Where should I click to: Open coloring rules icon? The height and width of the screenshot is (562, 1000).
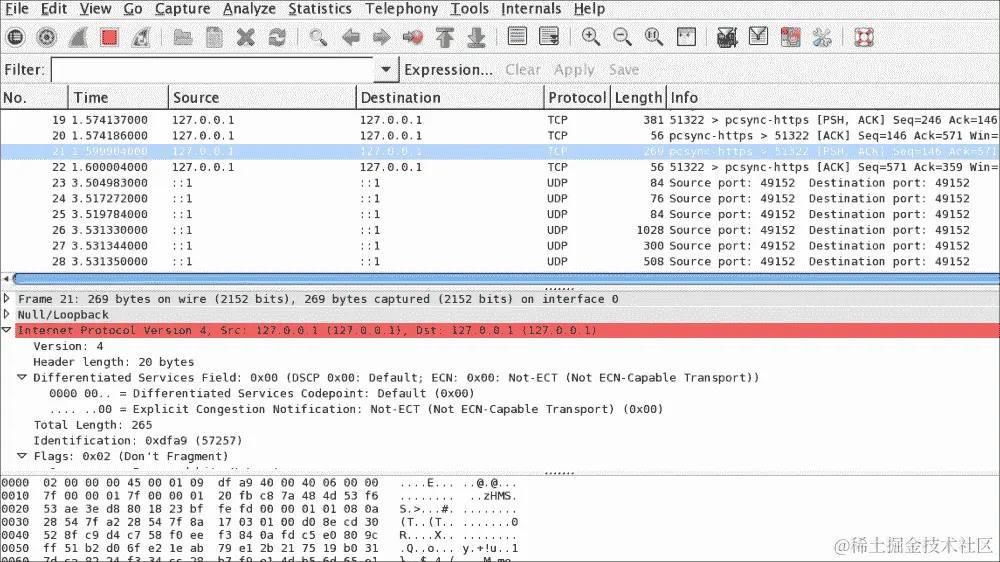coord(790,37)
